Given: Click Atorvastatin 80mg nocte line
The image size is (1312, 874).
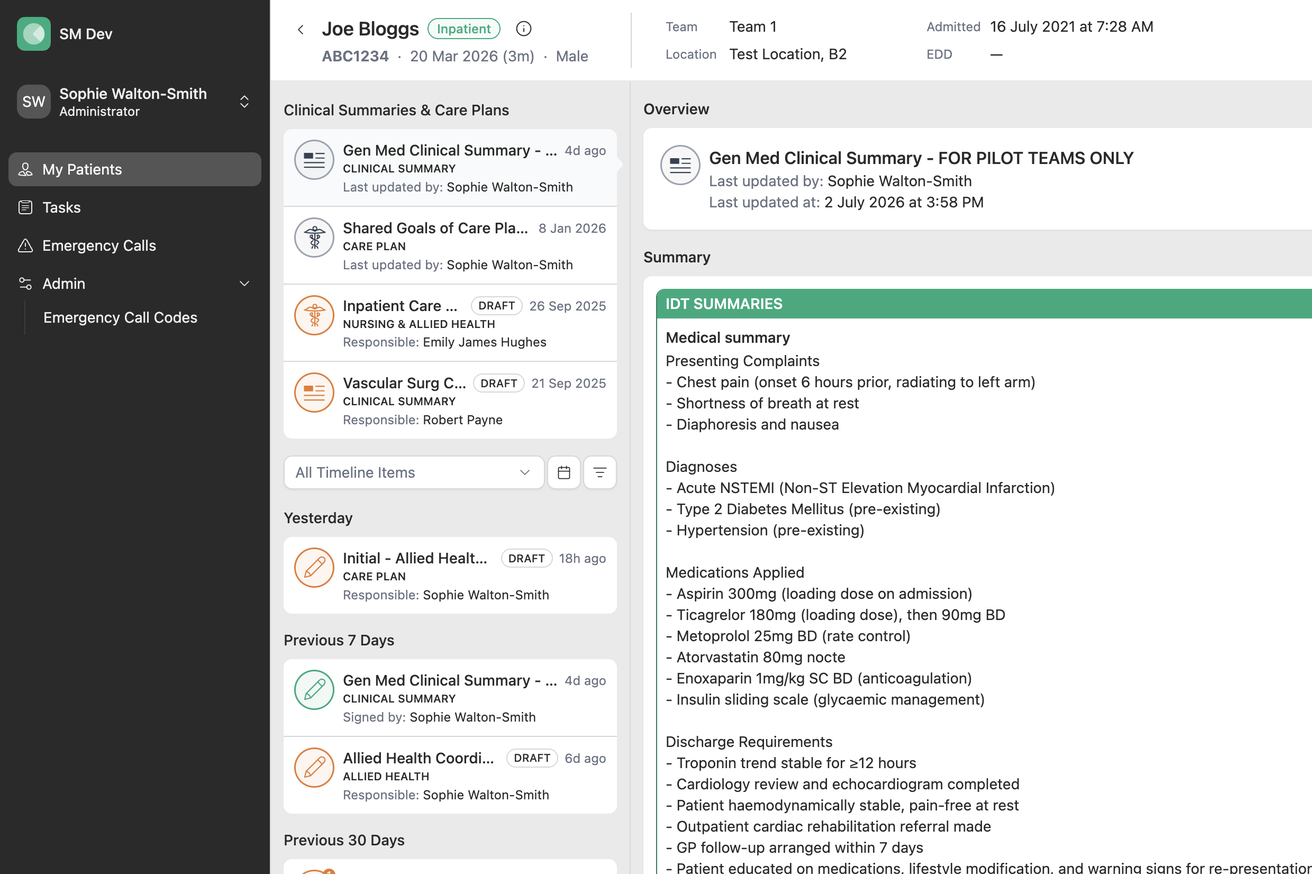Looking at the screenshot, I should click(755, 657).
